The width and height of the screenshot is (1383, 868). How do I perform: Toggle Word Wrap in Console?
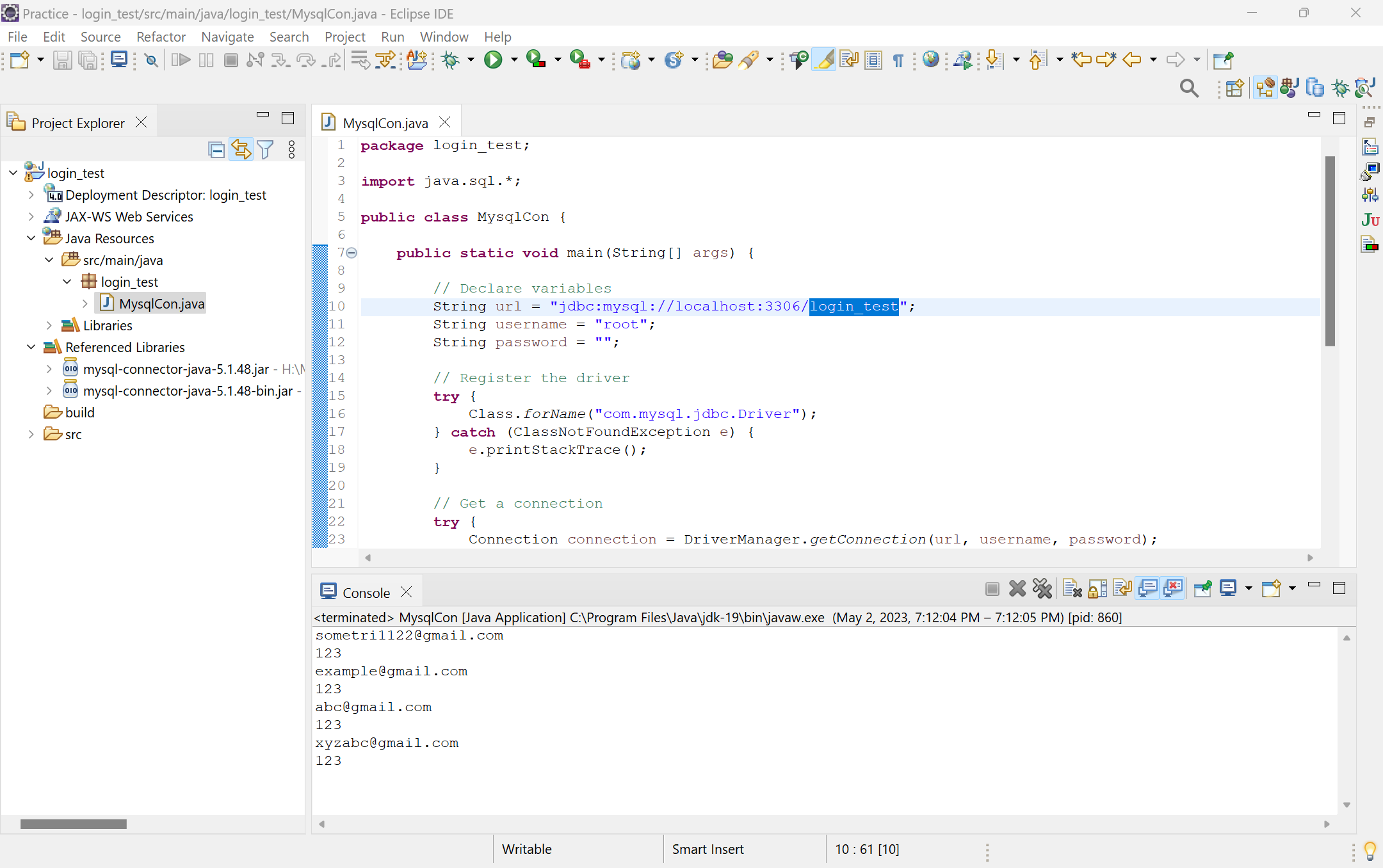pos(1122,588)
